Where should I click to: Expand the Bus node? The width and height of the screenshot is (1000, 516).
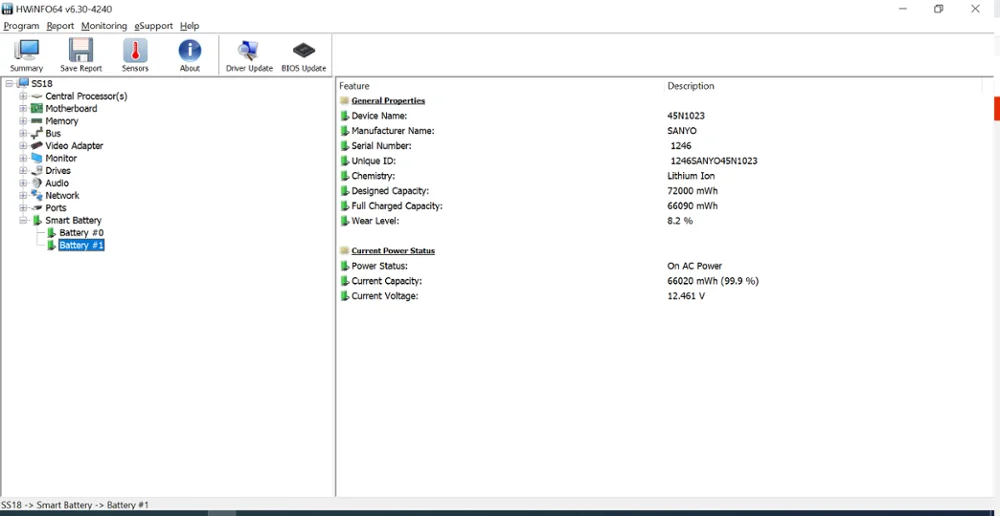23,133
